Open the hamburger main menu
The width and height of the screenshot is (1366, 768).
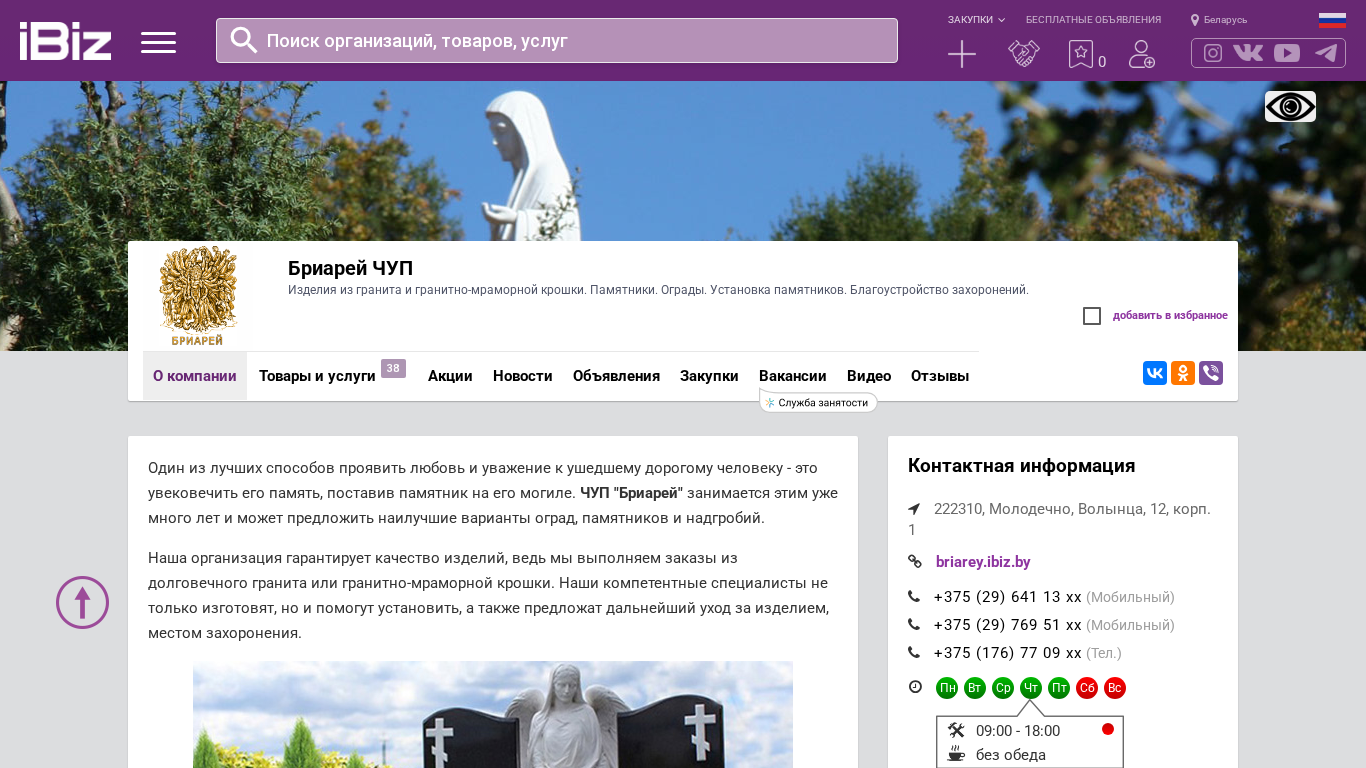click(x=158, y=42)
